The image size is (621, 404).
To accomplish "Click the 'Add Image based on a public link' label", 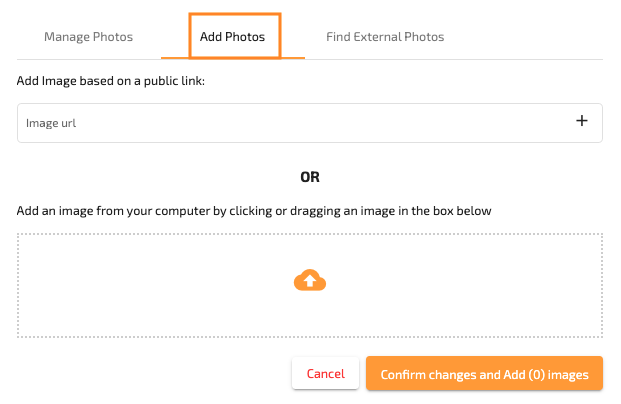I will (x=111, y=81).
